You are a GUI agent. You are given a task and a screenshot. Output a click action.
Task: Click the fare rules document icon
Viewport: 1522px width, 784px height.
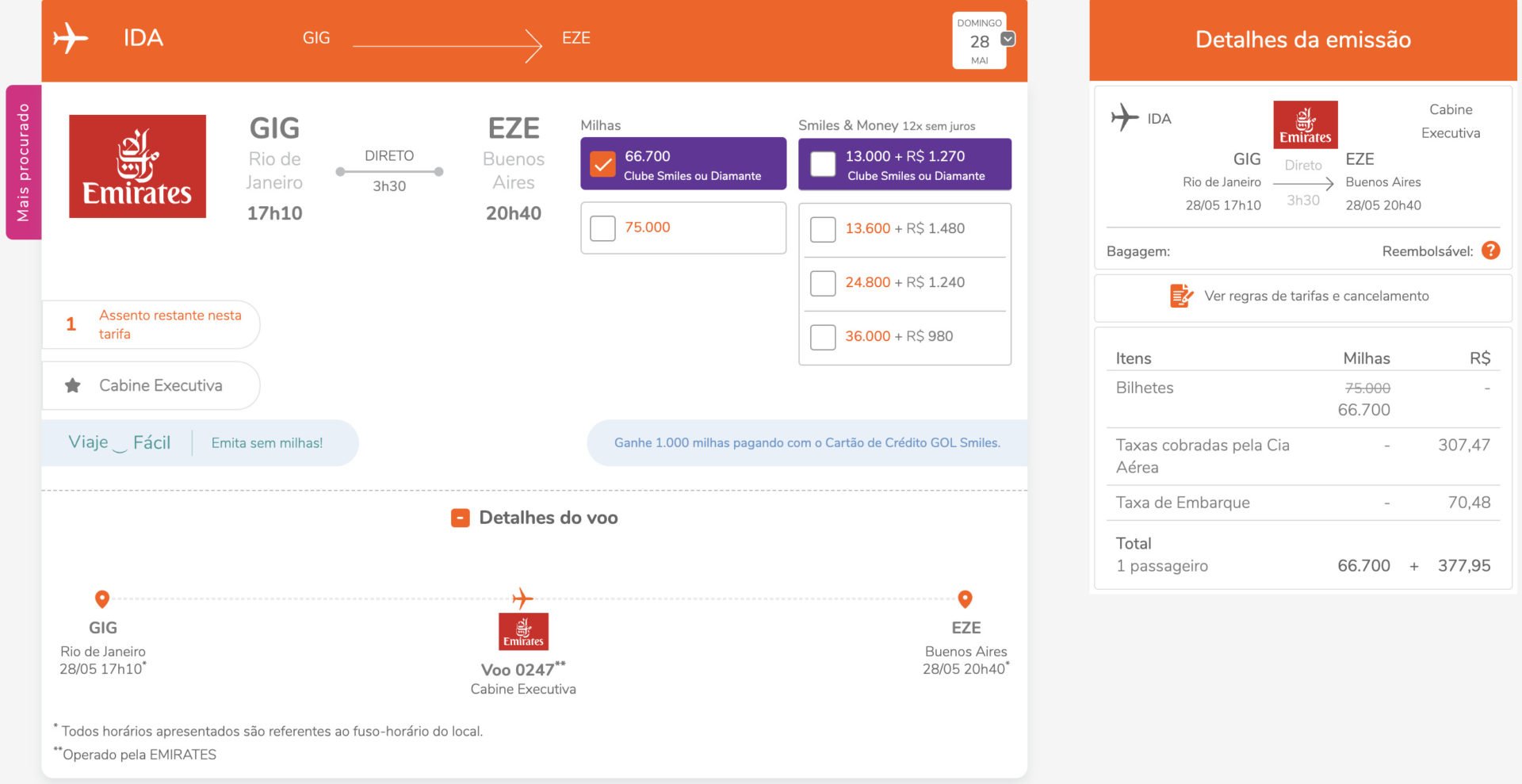click(x=1181, y=296)
